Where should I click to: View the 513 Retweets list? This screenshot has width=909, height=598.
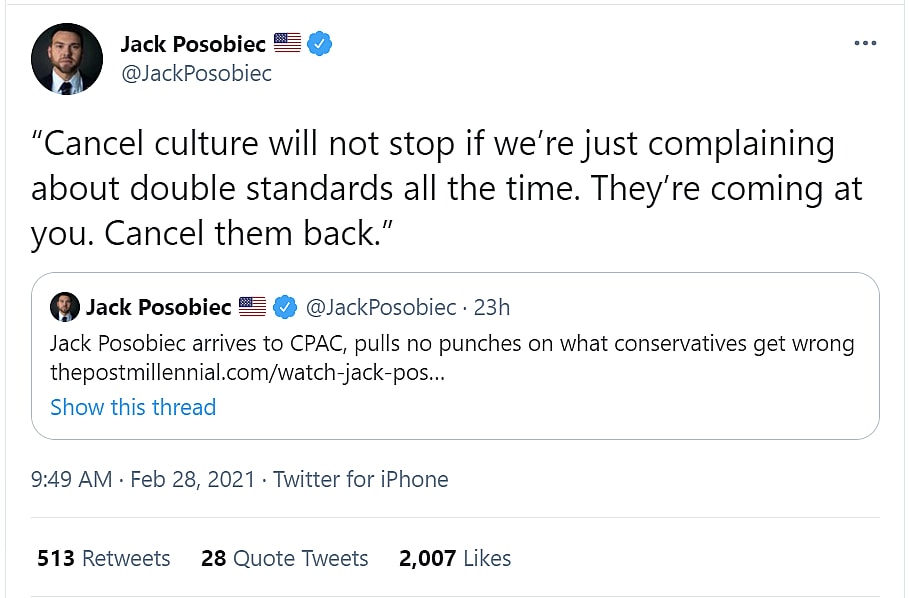click(104, 558)
